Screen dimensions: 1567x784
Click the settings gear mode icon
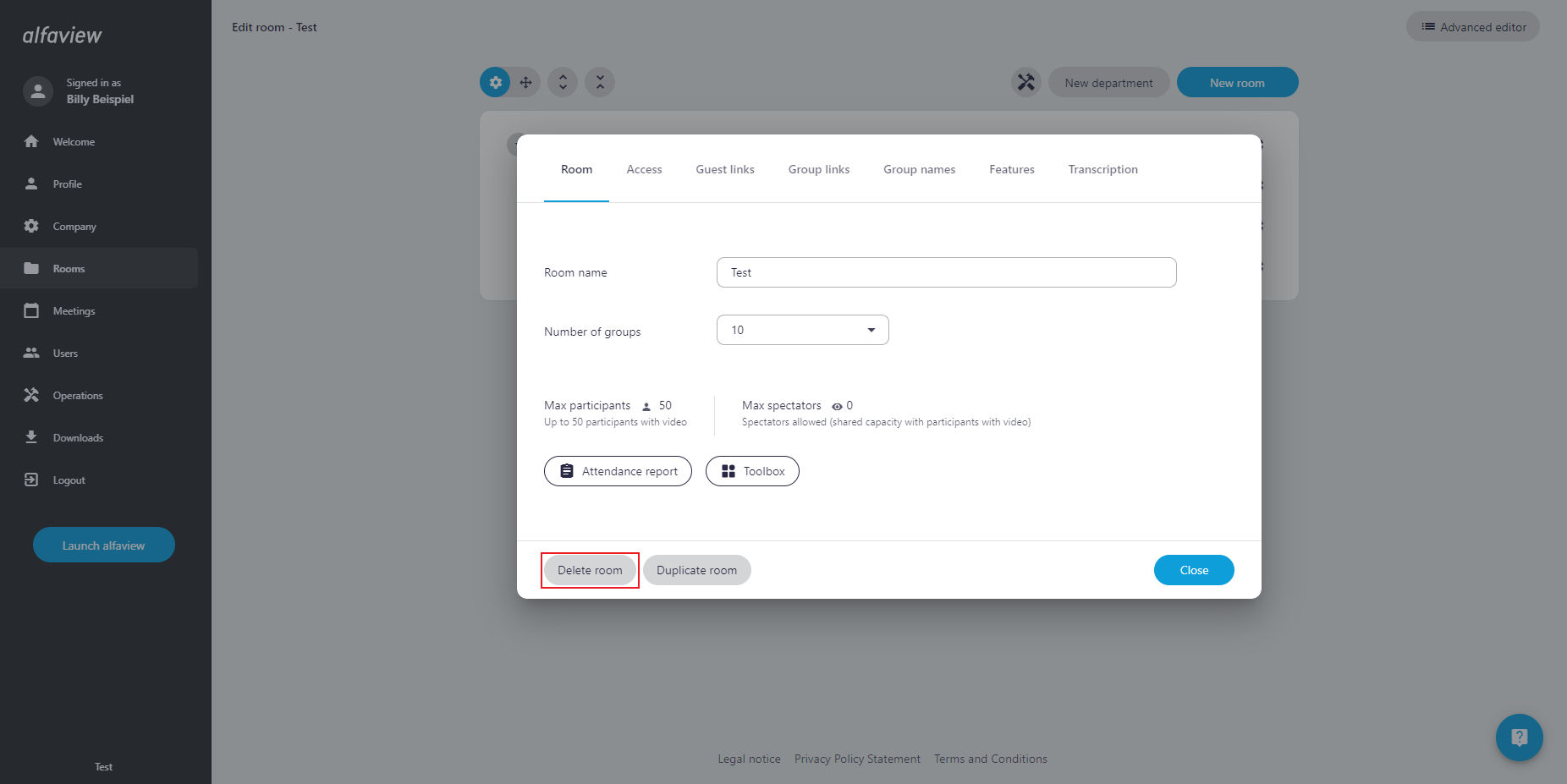[496, 82]
